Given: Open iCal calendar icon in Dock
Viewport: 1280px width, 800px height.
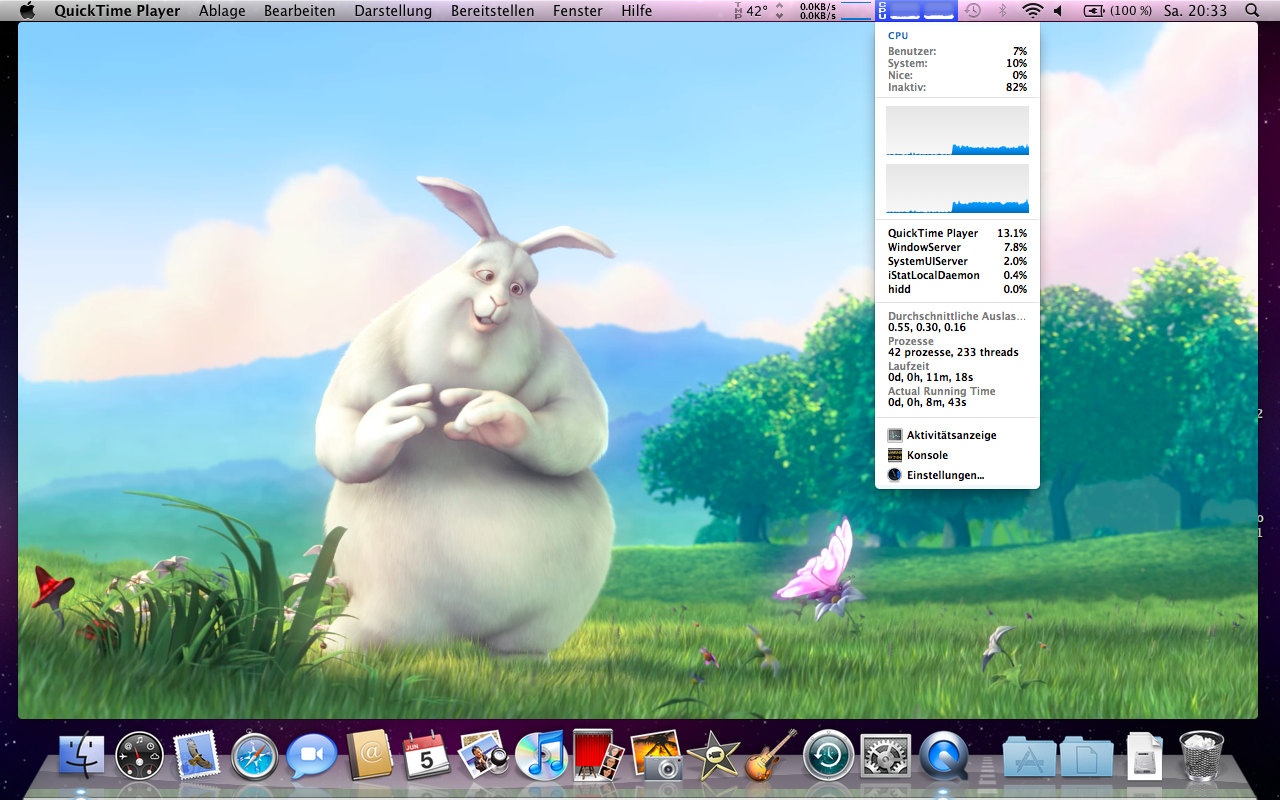Looking at the screenshot, I should 426,756.
